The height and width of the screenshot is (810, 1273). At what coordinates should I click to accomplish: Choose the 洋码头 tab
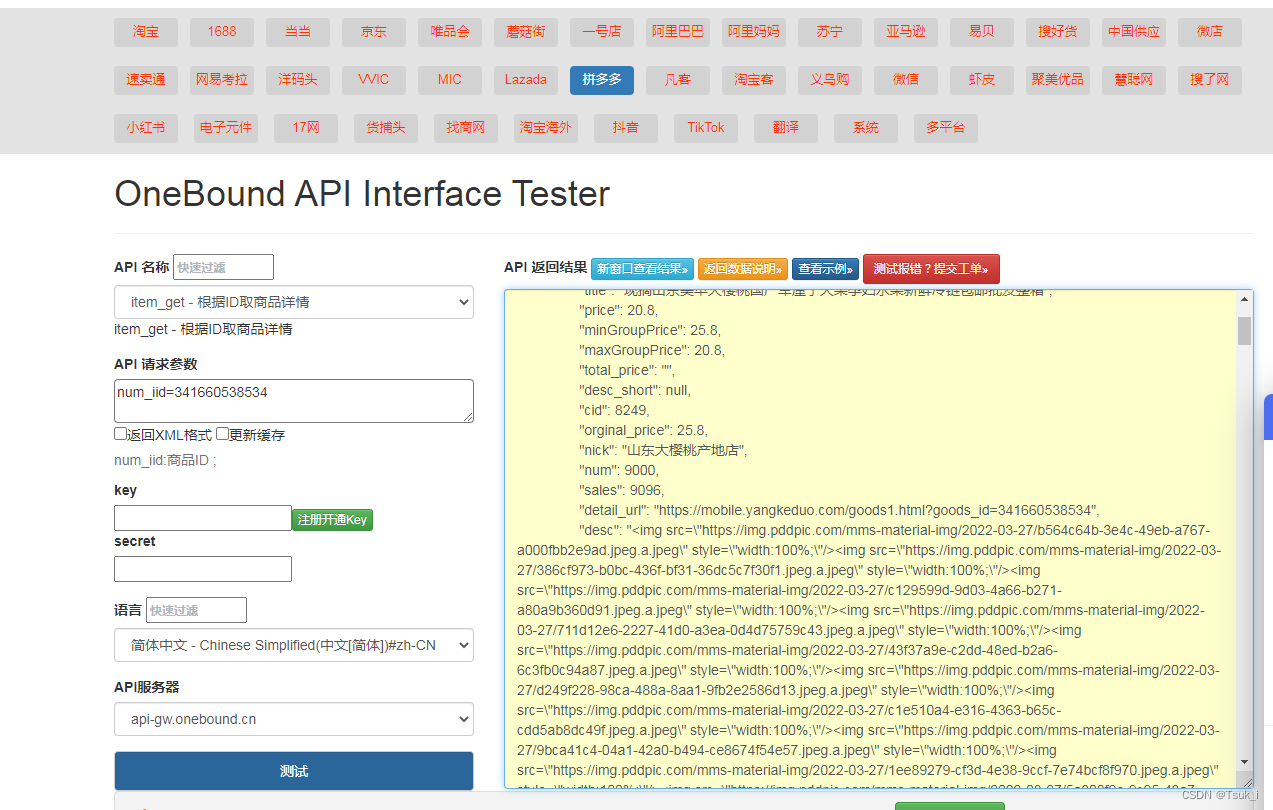[x=298, y=80]
